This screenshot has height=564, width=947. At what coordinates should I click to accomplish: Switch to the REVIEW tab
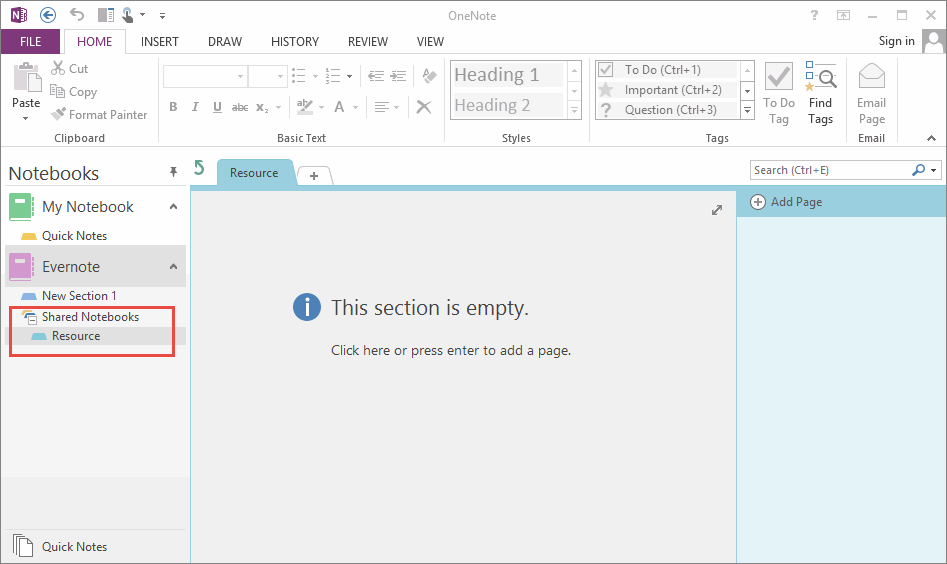(x=368, y=42)
